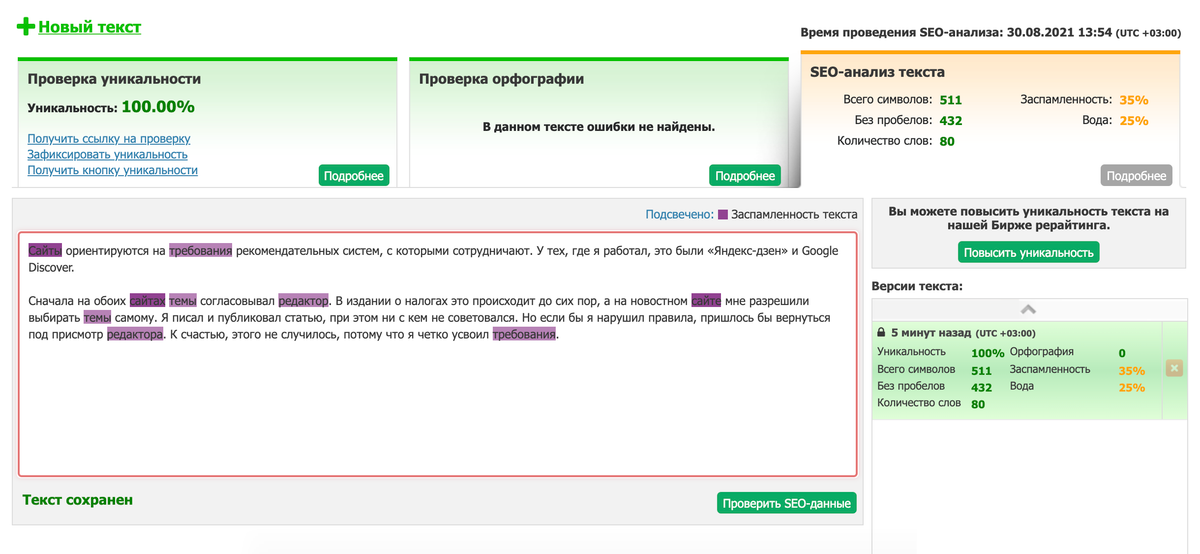1200x554 pixels.
Task: Click the lock icon on the 5 минут назад version
Action: (x=881, y=332)
